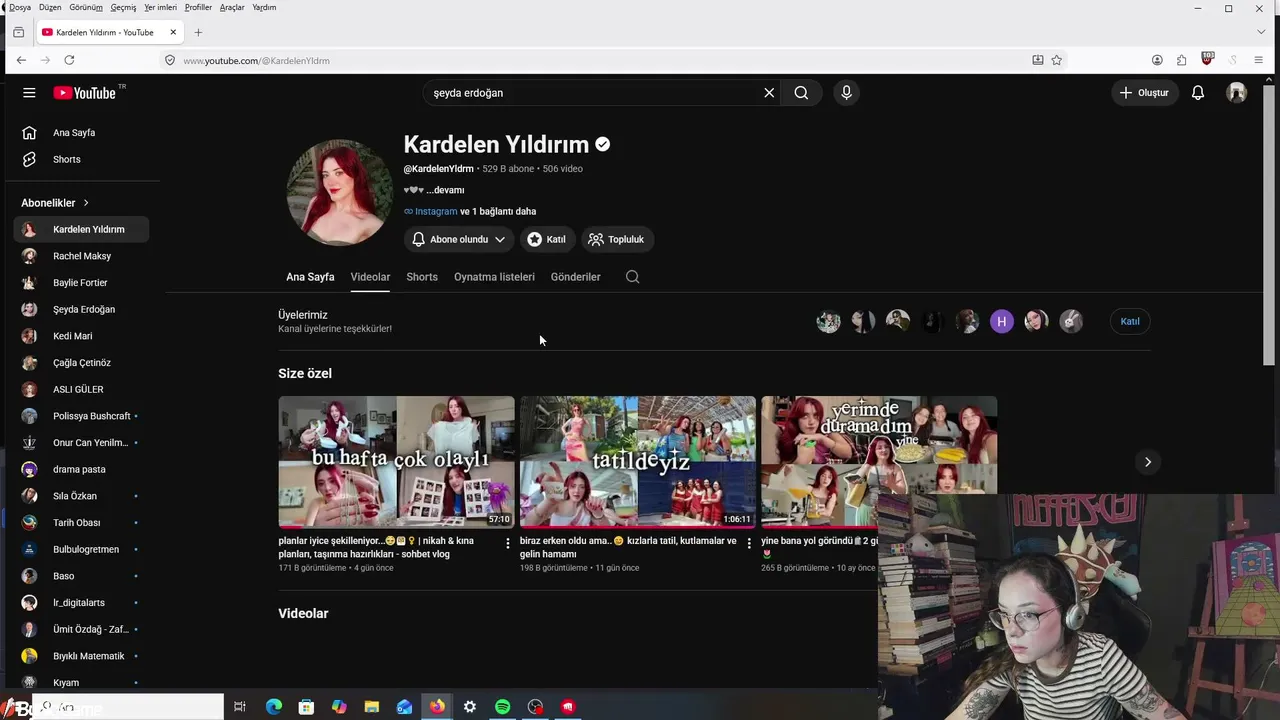Play the 'tatildeyiz' video thumbnail
The width and height of the screenshot is (1280, 720).
coord(638,461)
